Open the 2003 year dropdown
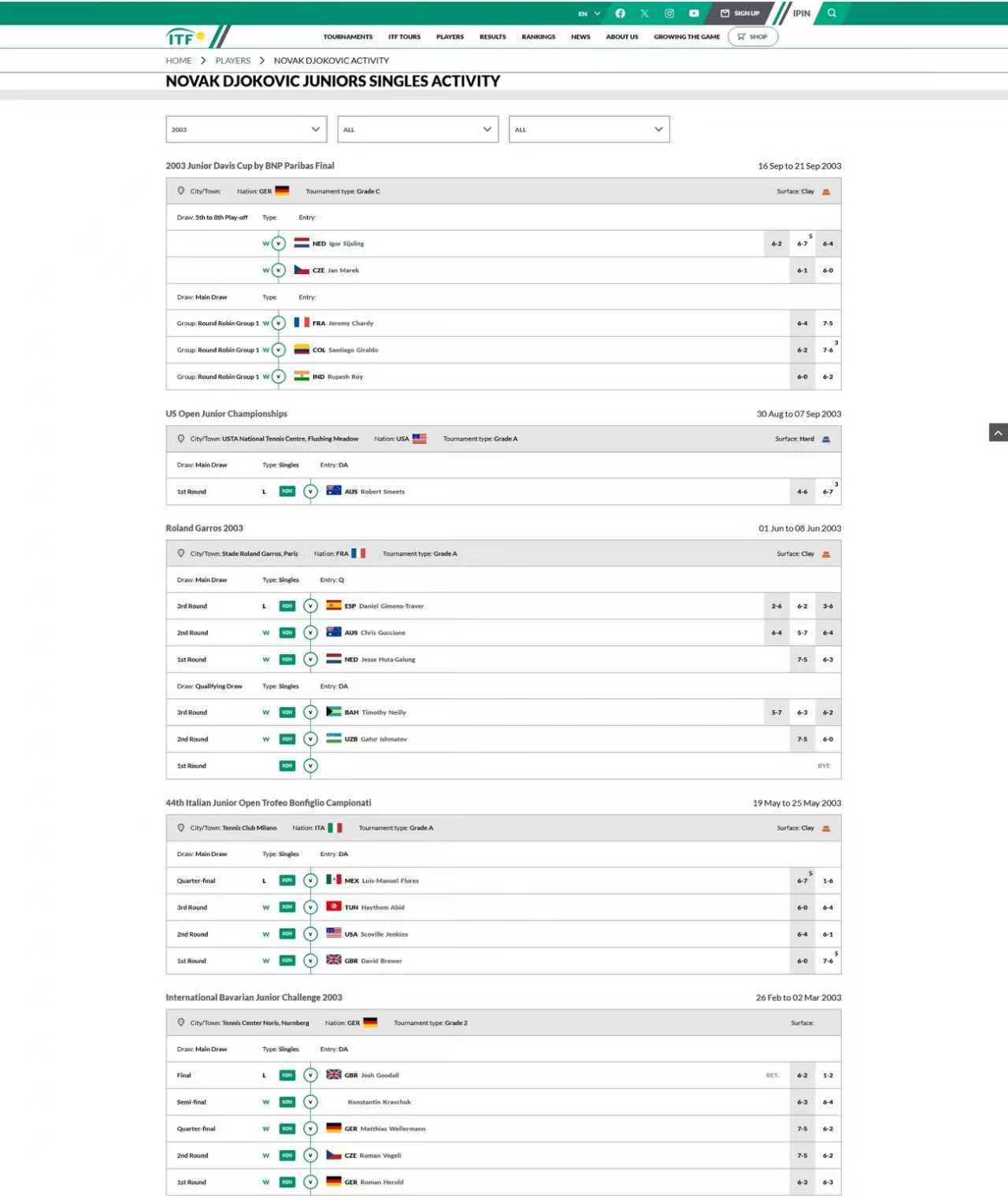 [246, 130]
